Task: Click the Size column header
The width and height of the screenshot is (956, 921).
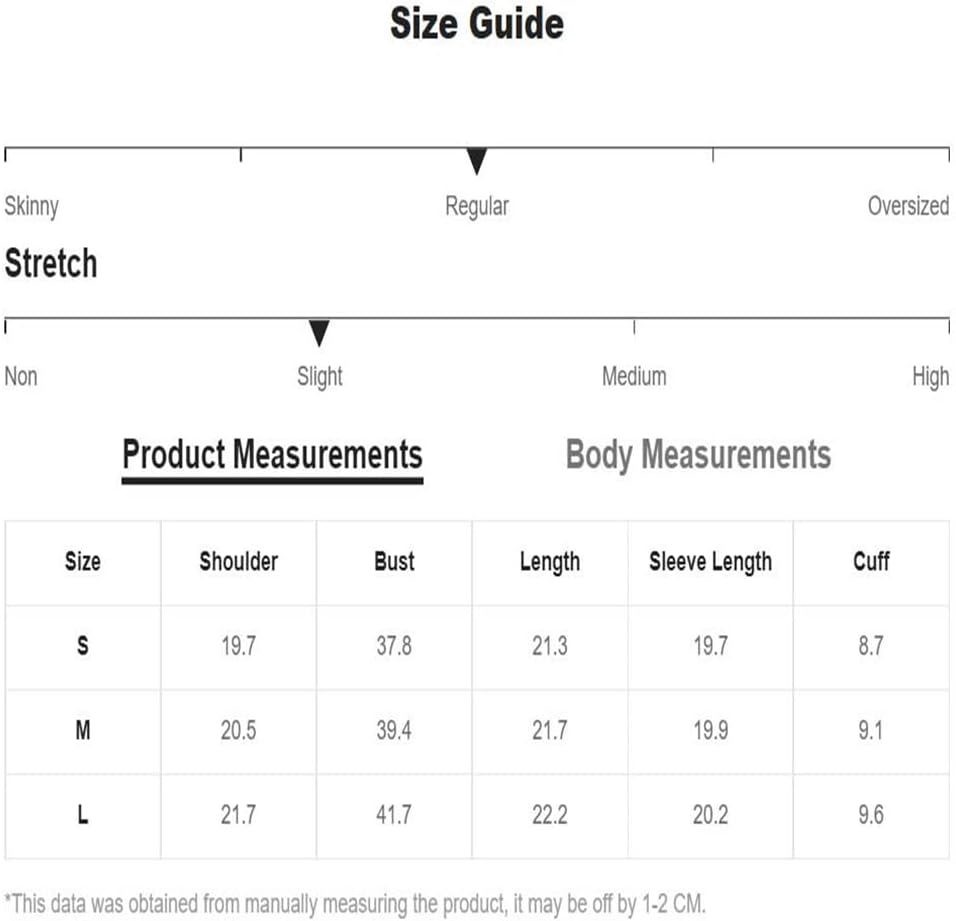Action: click(x=83, y=561)
